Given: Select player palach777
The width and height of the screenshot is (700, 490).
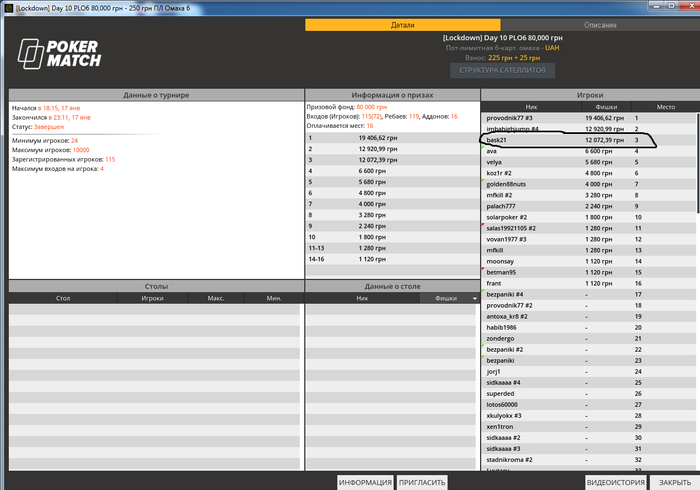Looking at the screenshot, I should pos(588,206).
